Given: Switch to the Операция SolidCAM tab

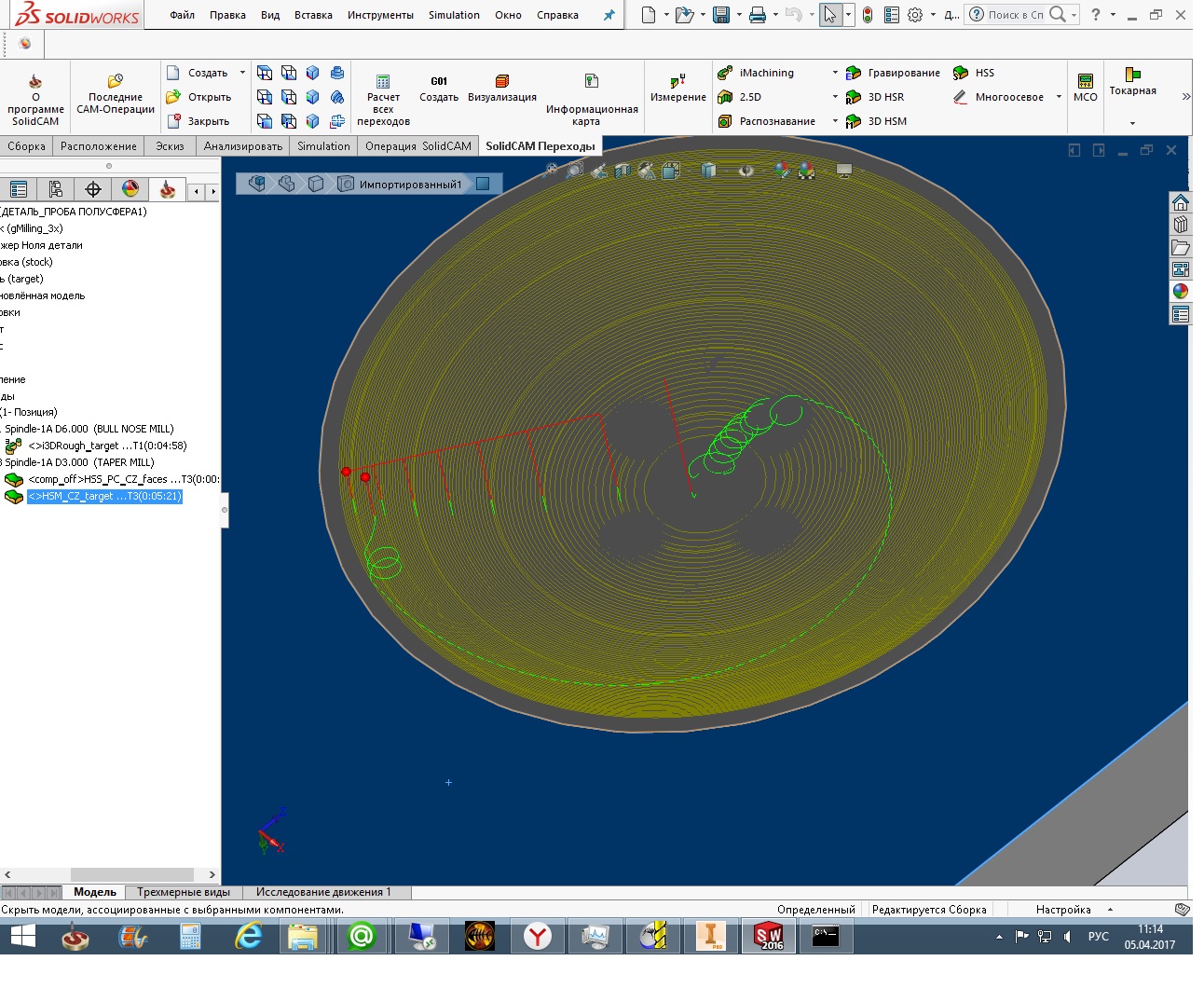Looking at the screenshot, I should click(x=417, y=146).
